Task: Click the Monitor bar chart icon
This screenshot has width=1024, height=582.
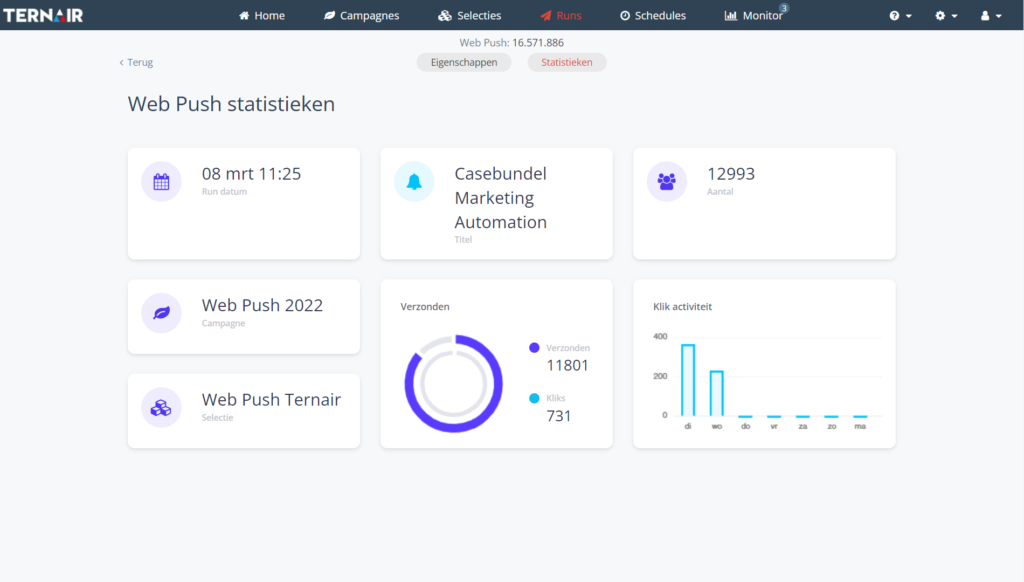Action: [x=731, y=16]
